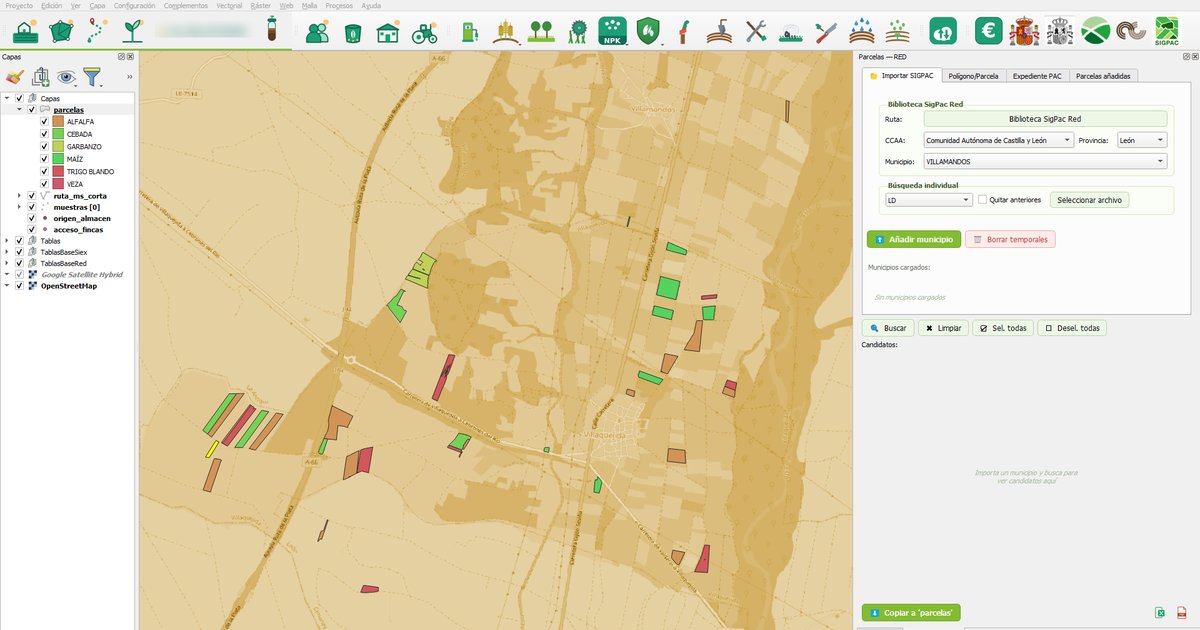Enable the Quitar anteriores checkbox
Screen dimensions: 1200x630
tap(982, 200)
